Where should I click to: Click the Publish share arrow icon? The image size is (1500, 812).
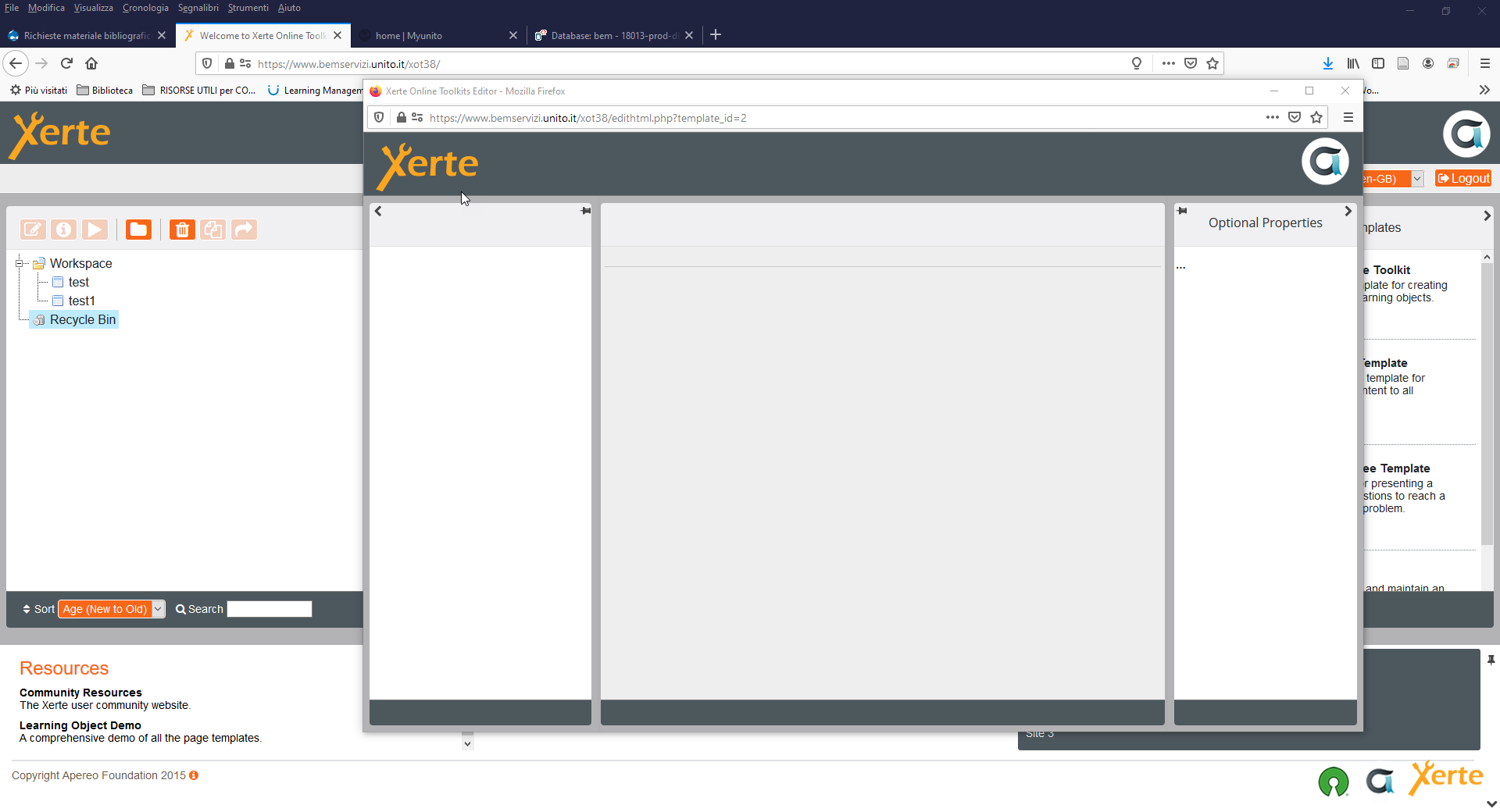244,230
